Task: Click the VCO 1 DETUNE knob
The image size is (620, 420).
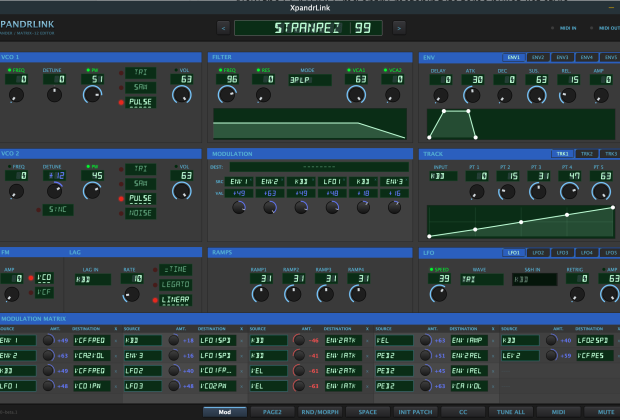Action: click(x=54, y=95)
